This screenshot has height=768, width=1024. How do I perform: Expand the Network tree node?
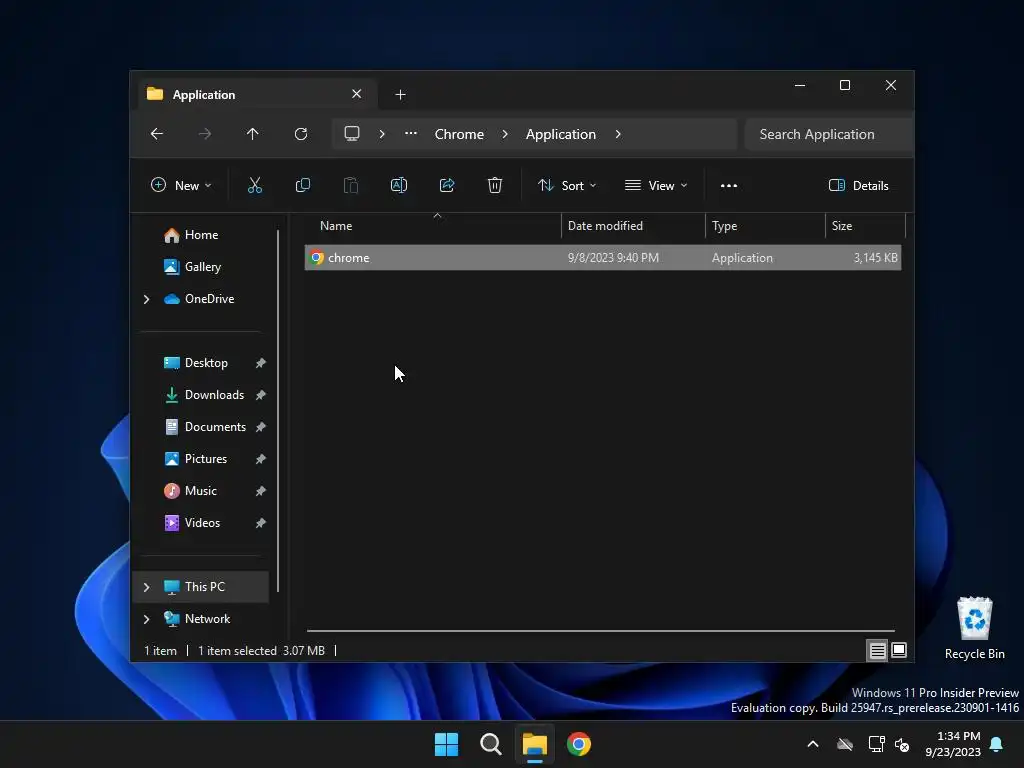pyautogui.click(x=146, y=619)
